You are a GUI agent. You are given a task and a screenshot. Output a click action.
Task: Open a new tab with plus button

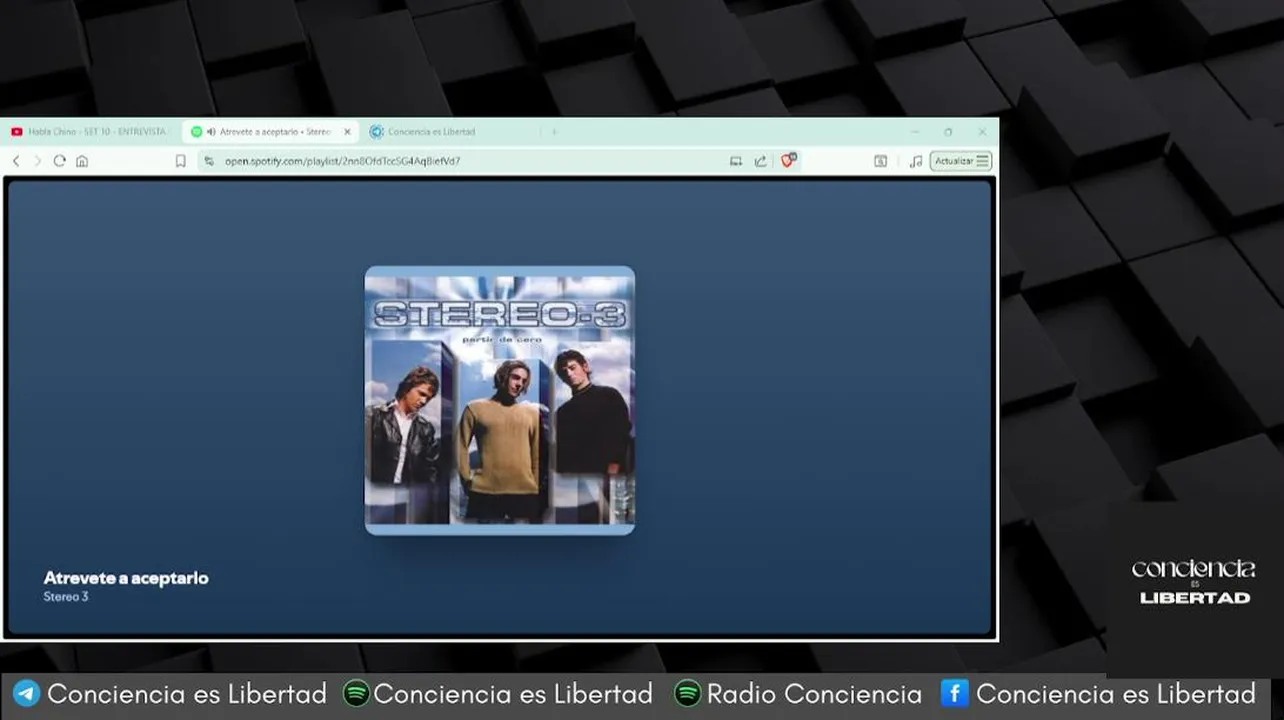(x=554, y=132)
